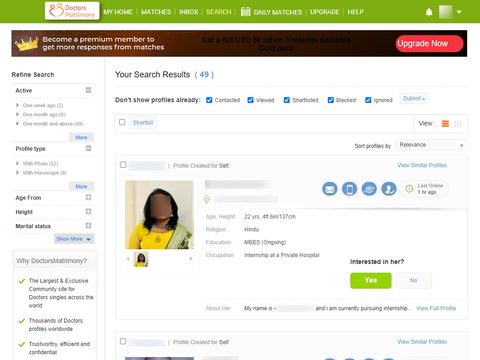The width and height of the screenshot is (480, 360).
Task: Open the Inbox menu item
Action: [188, 12]
